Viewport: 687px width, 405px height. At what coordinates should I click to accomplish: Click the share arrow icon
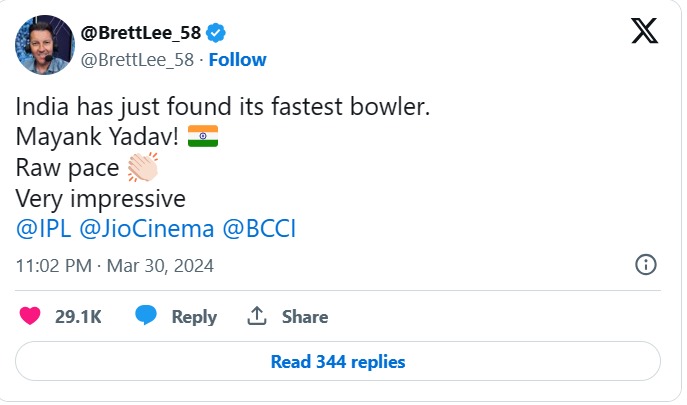click(257, 316)
